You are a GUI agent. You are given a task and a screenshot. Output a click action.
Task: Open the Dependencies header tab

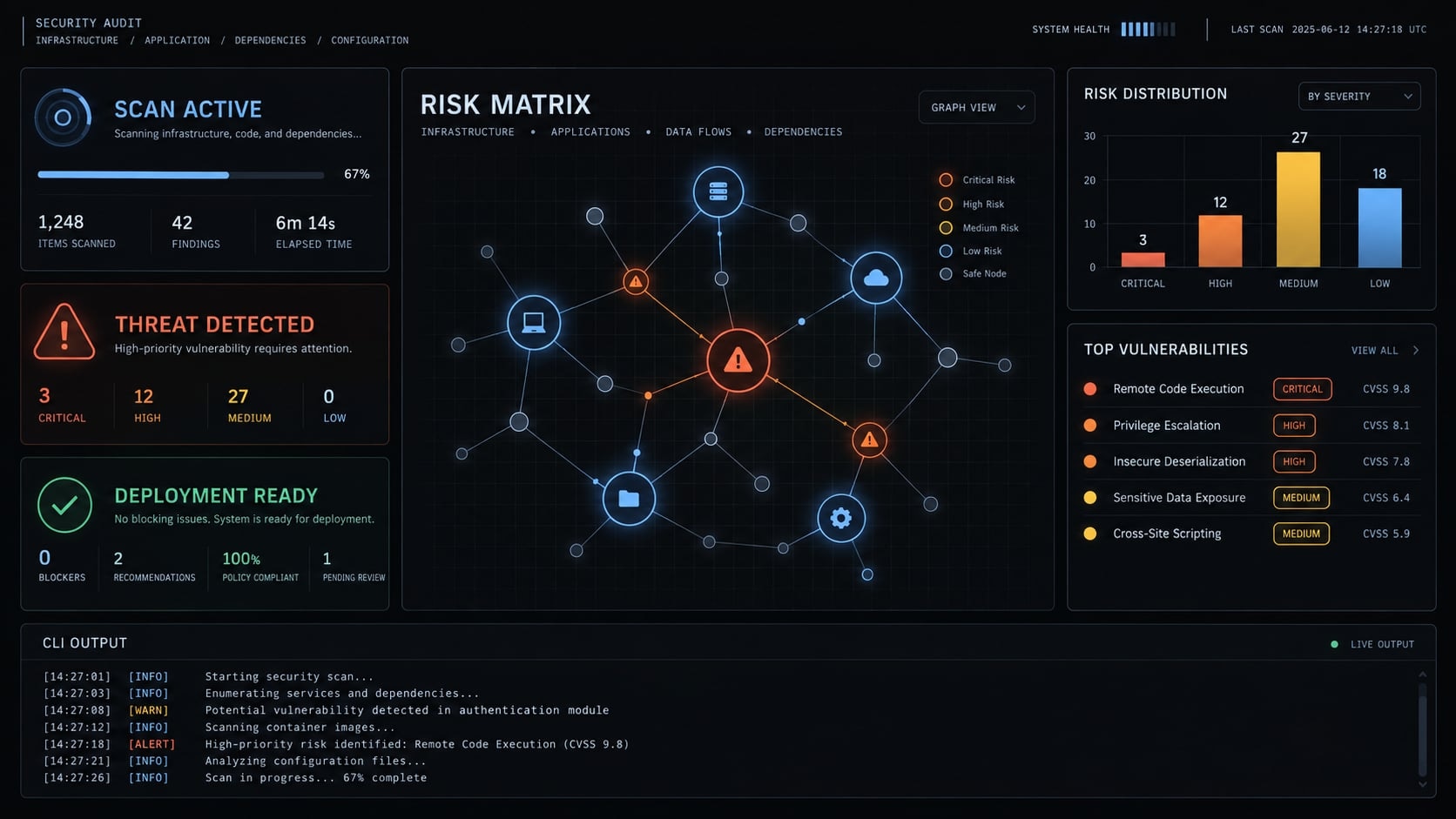coord(270,40)
